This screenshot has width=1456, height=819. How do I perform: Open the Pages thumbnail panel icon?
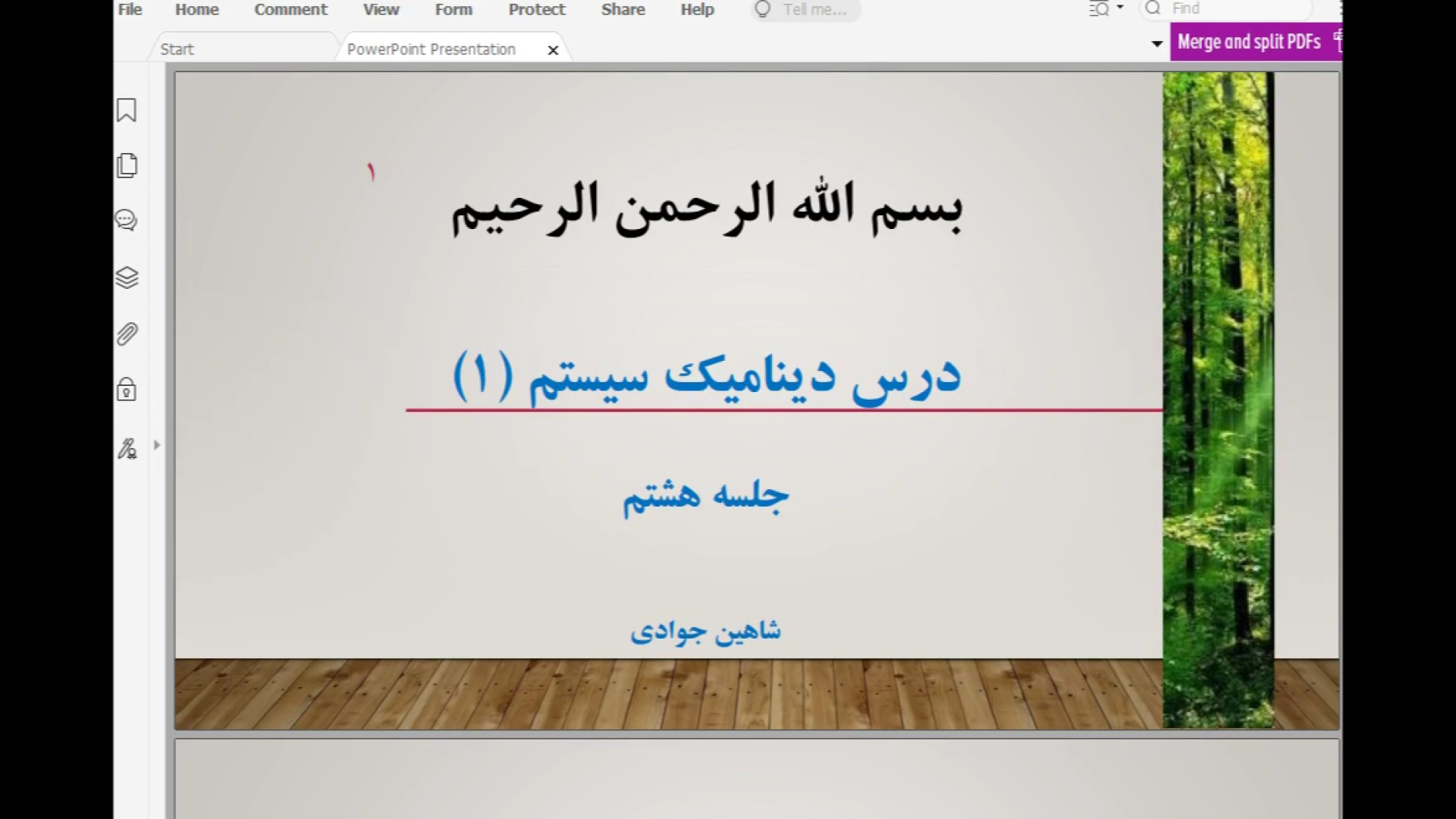127,165
